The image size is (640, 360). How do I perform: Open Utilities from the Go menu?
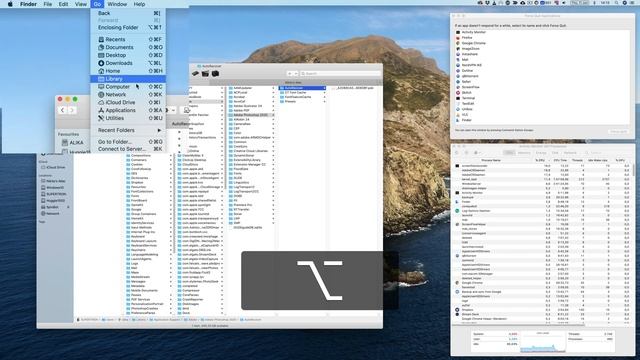click(x=128, y=118)
